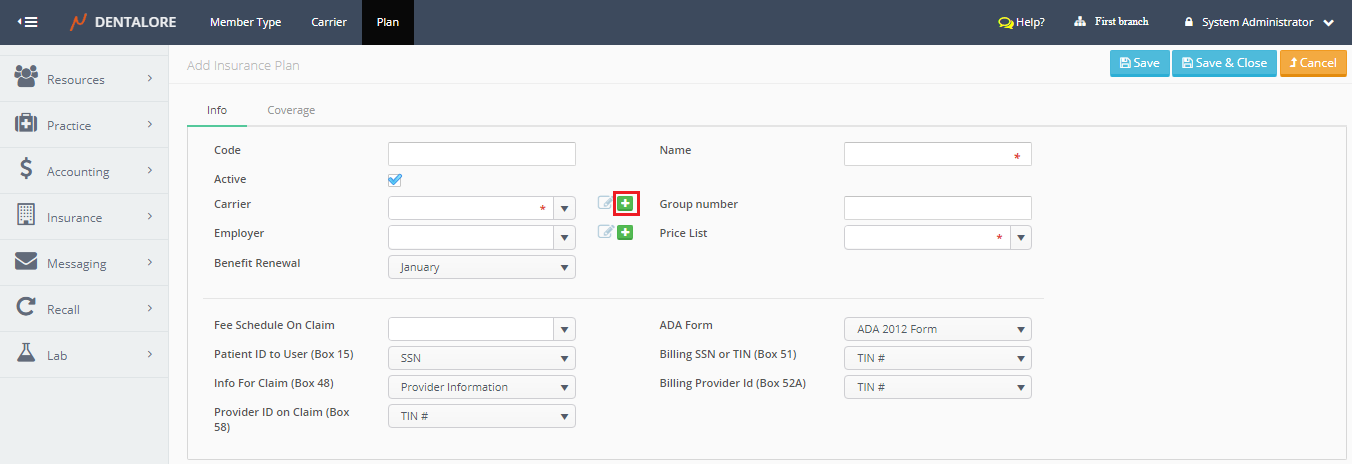Uncheck the Active checkbox
This screenshot has height=464, width=1354.
tap(395, 180)
